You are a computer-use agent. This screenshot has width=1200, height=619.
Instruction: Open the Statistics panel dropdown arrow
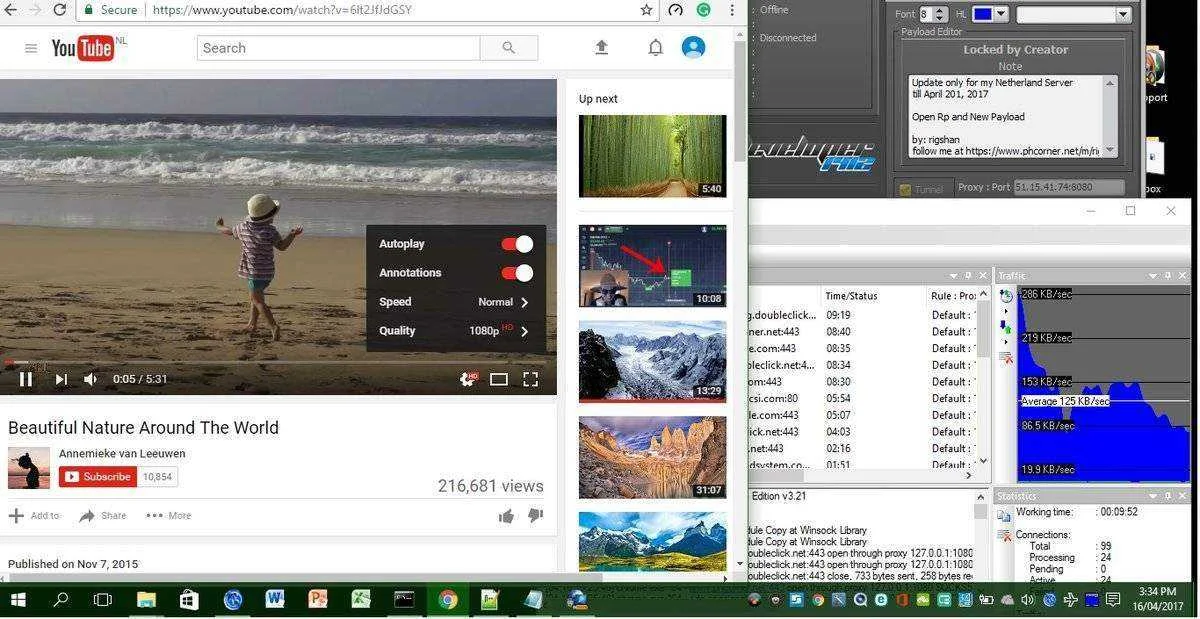pos(1153,495)
